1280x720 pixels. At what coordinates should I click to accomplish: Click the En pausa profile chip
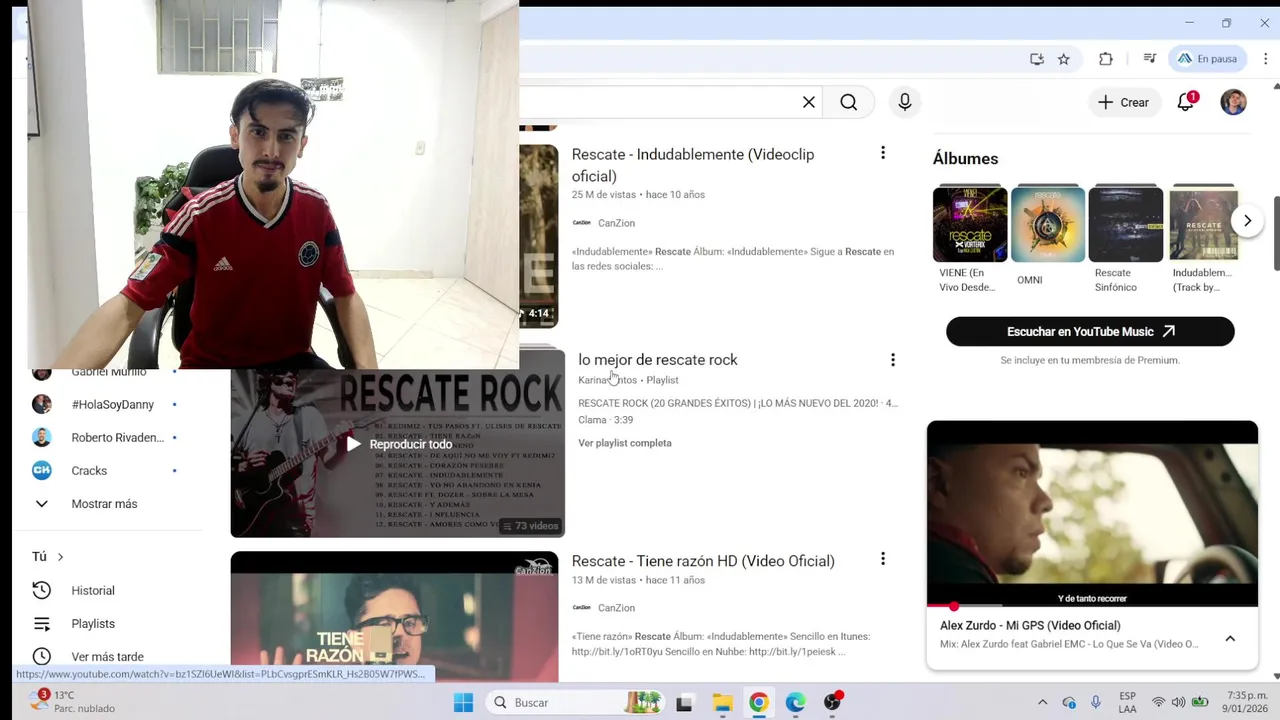pyautogui.click(x=1207, y=59)
